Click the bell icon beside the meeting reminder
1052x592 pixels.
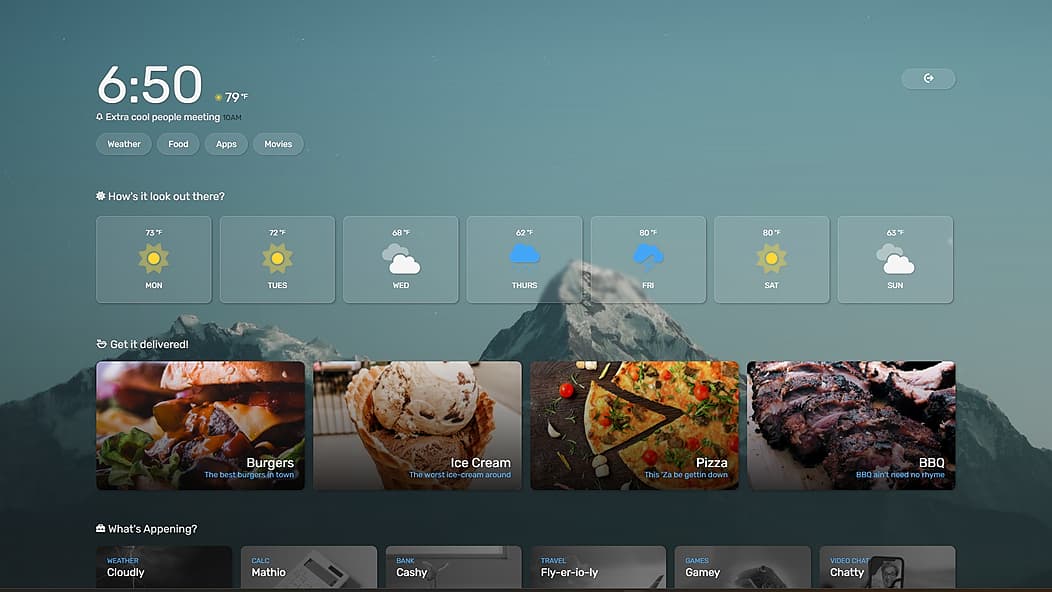click(99, 117)
